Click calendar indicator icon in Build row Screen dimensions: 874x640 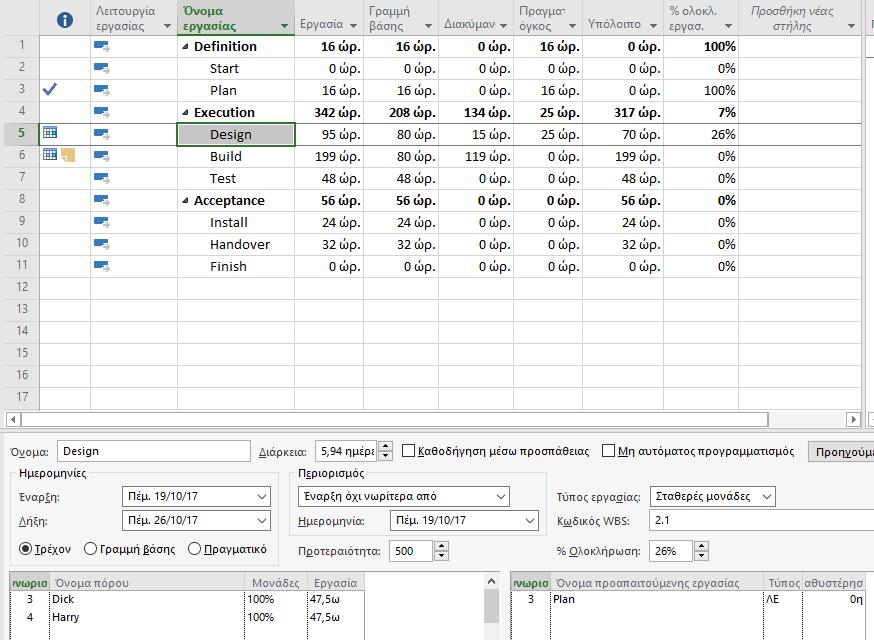click(50, 154)
